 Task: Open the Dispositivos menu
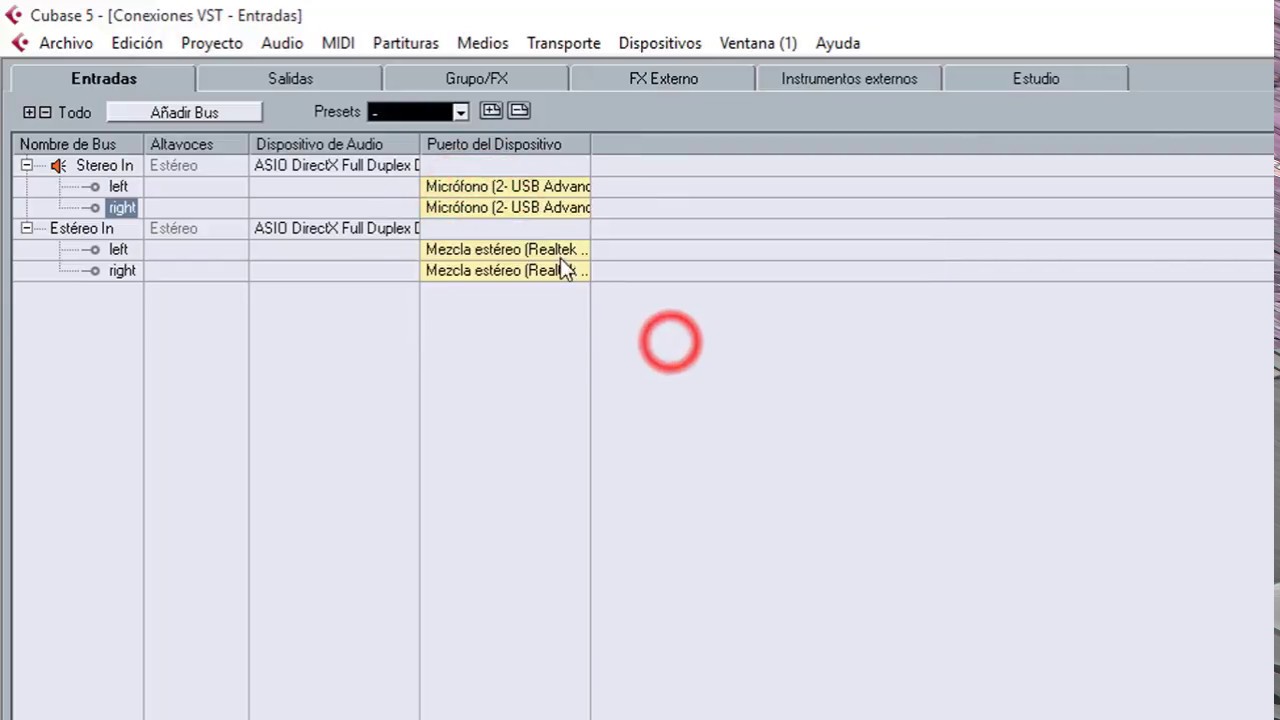tap(660, 43)
